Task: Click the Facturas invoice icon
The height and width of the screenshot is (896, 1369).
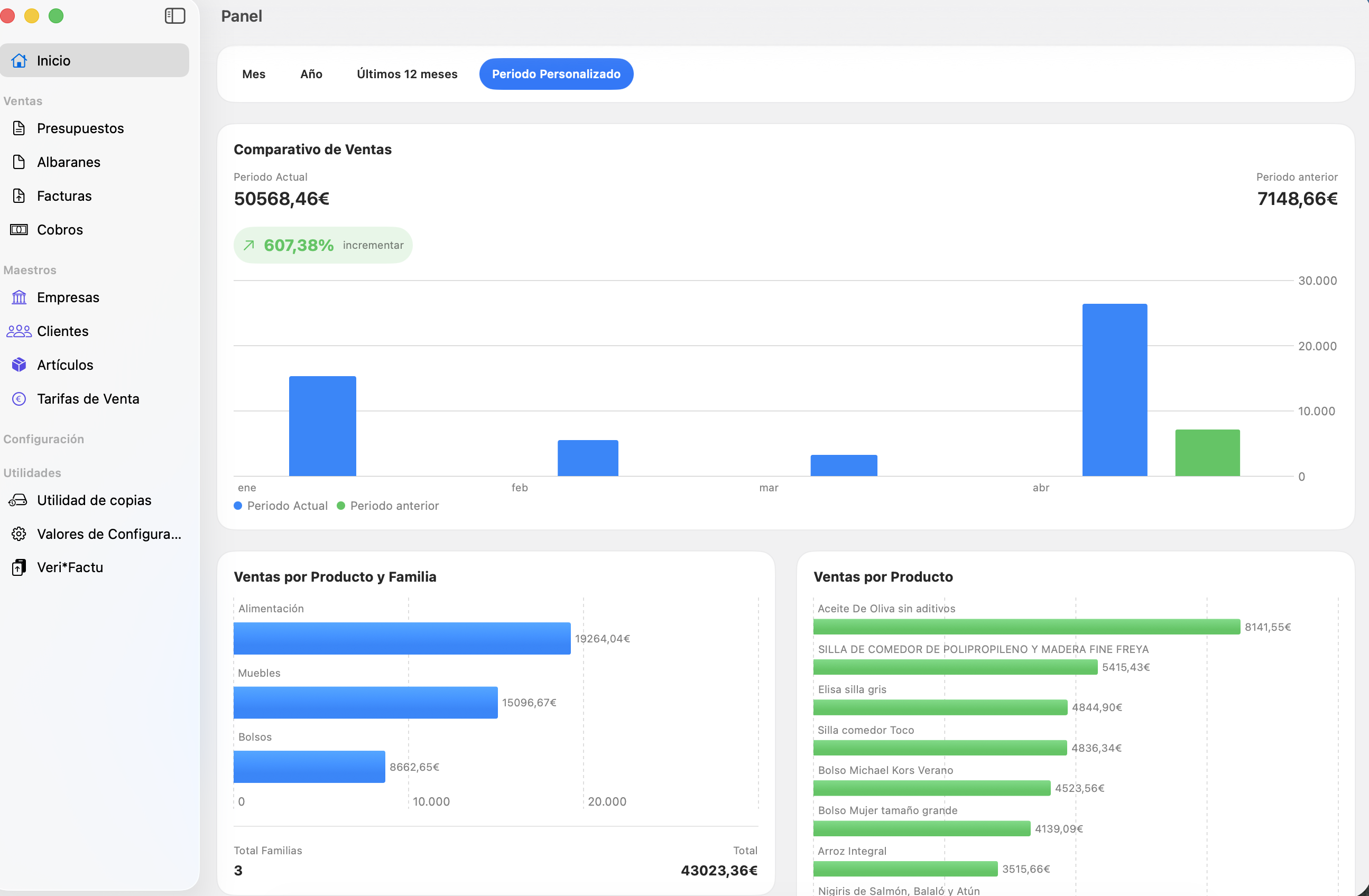Action: 19,196
